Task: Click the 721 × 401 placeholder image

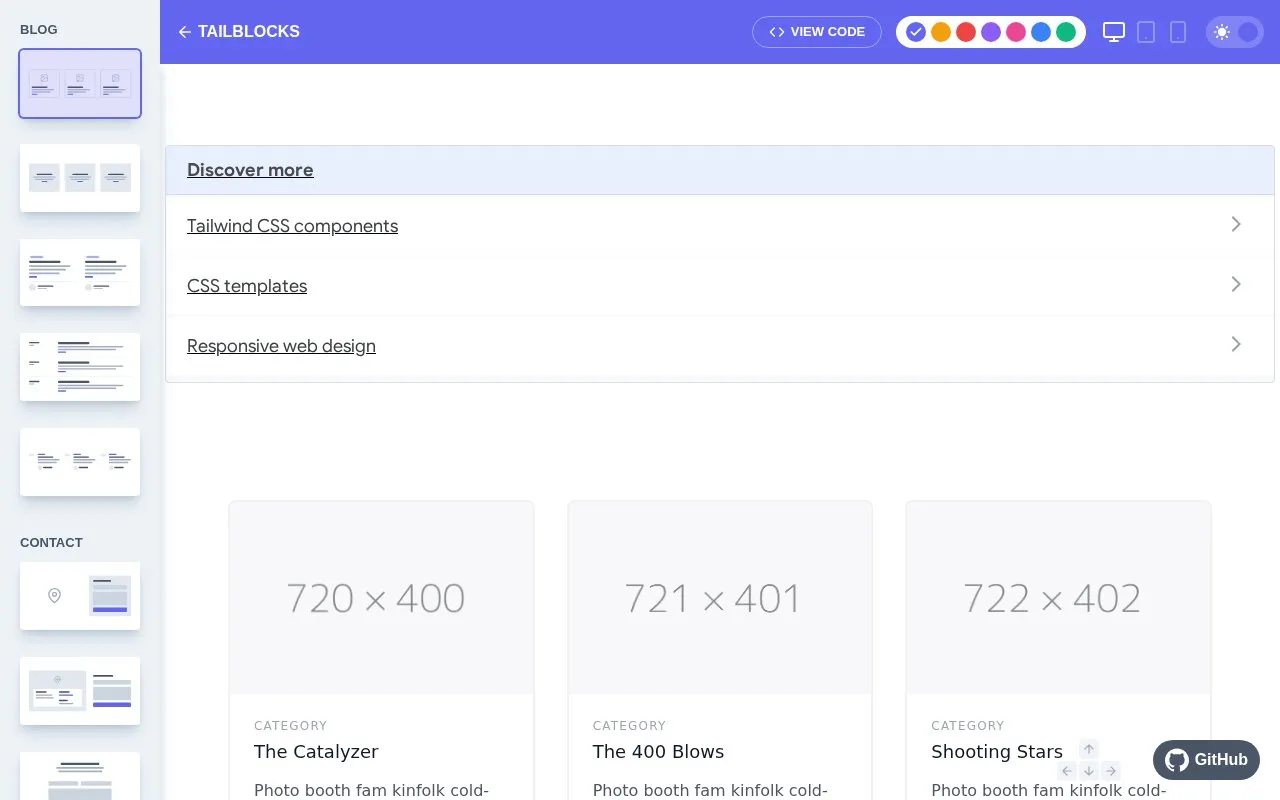Action: [x=720, y=598]
